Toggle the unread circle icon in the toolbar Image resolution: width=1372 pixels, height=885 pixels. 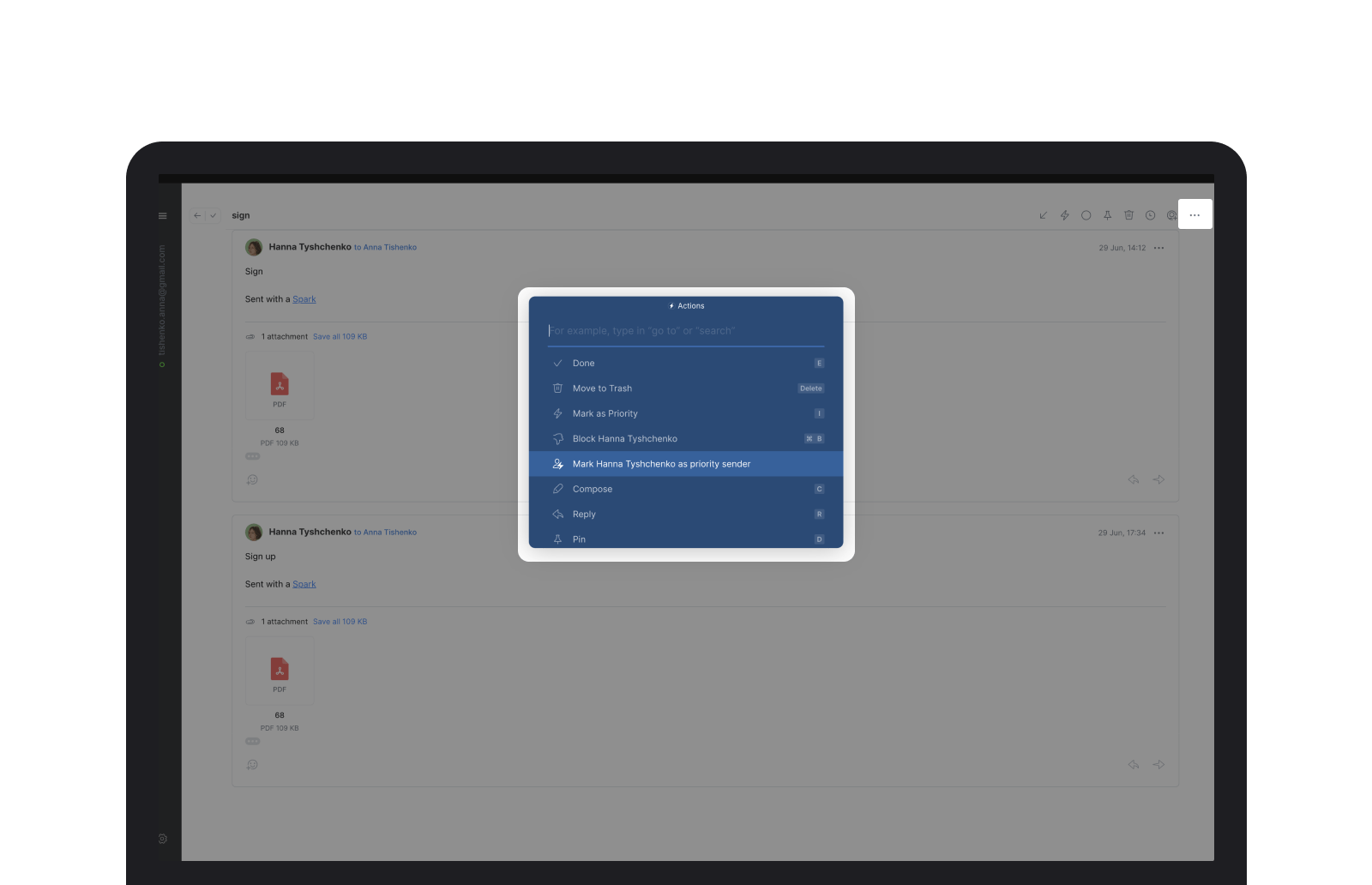1086,215
